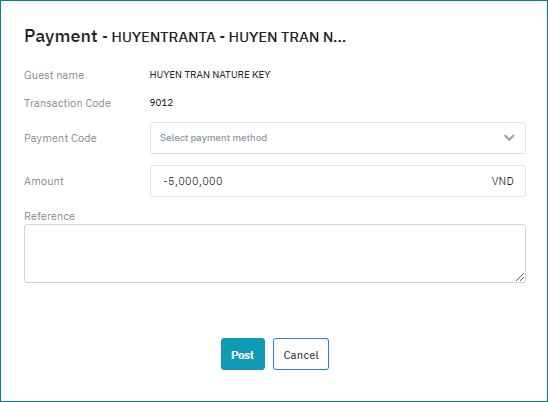Click the Amount field label
This screenshot has width=548, height=402.
point(44,181)
